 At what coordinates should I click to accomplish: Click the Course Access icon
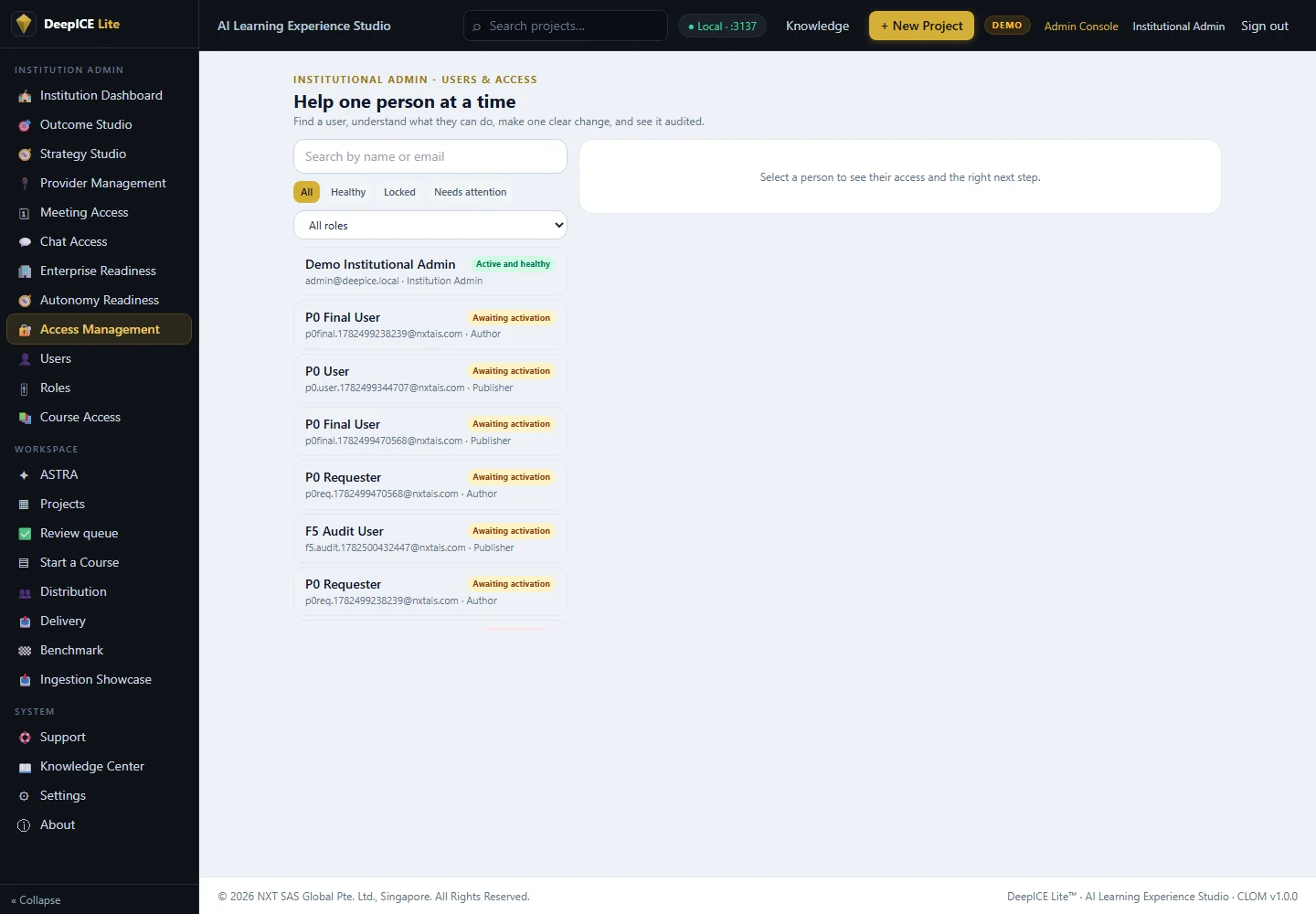pos(25,418)
